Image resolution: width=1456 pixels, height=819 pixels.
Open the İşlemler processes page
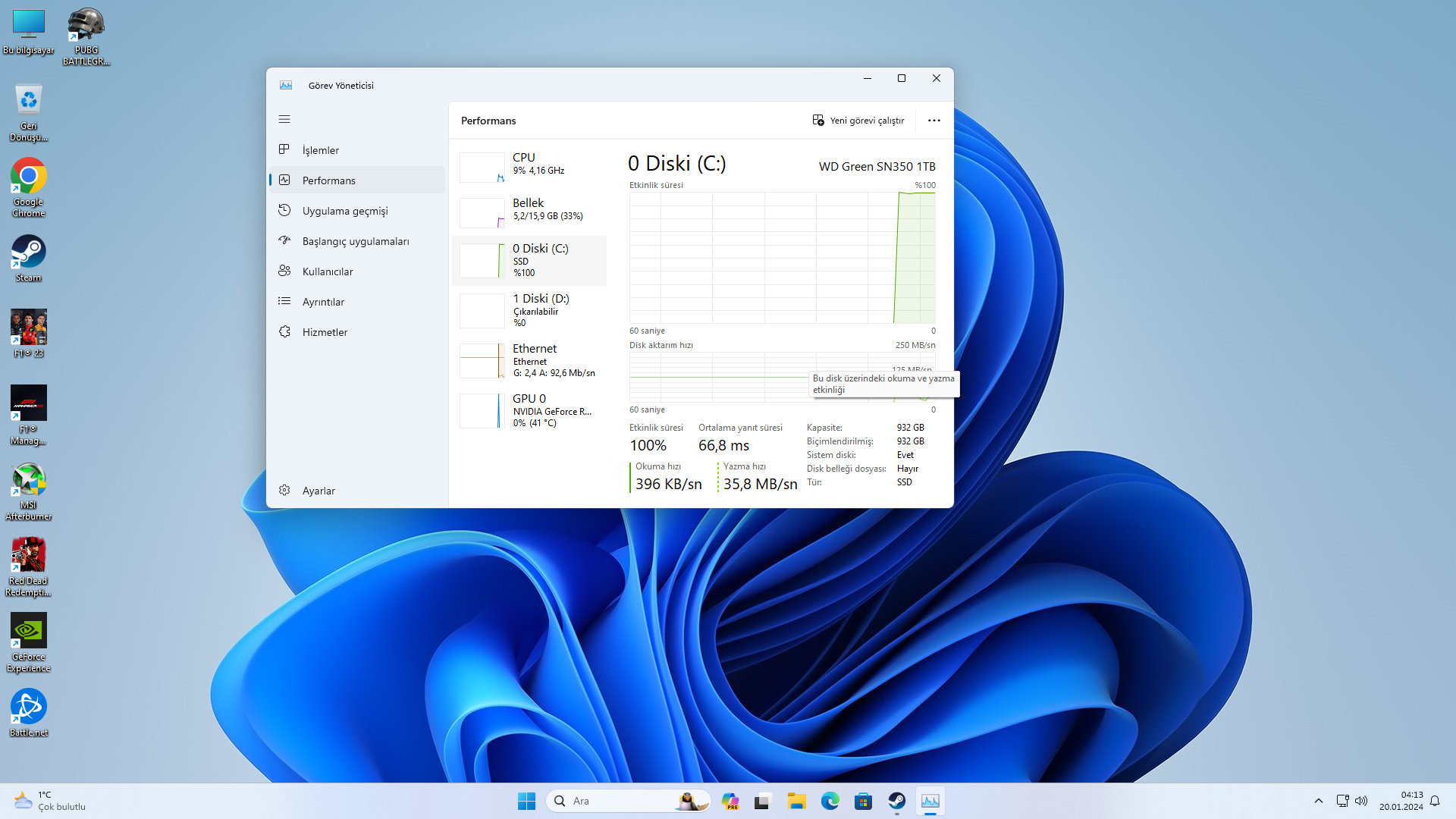point(321,150)
